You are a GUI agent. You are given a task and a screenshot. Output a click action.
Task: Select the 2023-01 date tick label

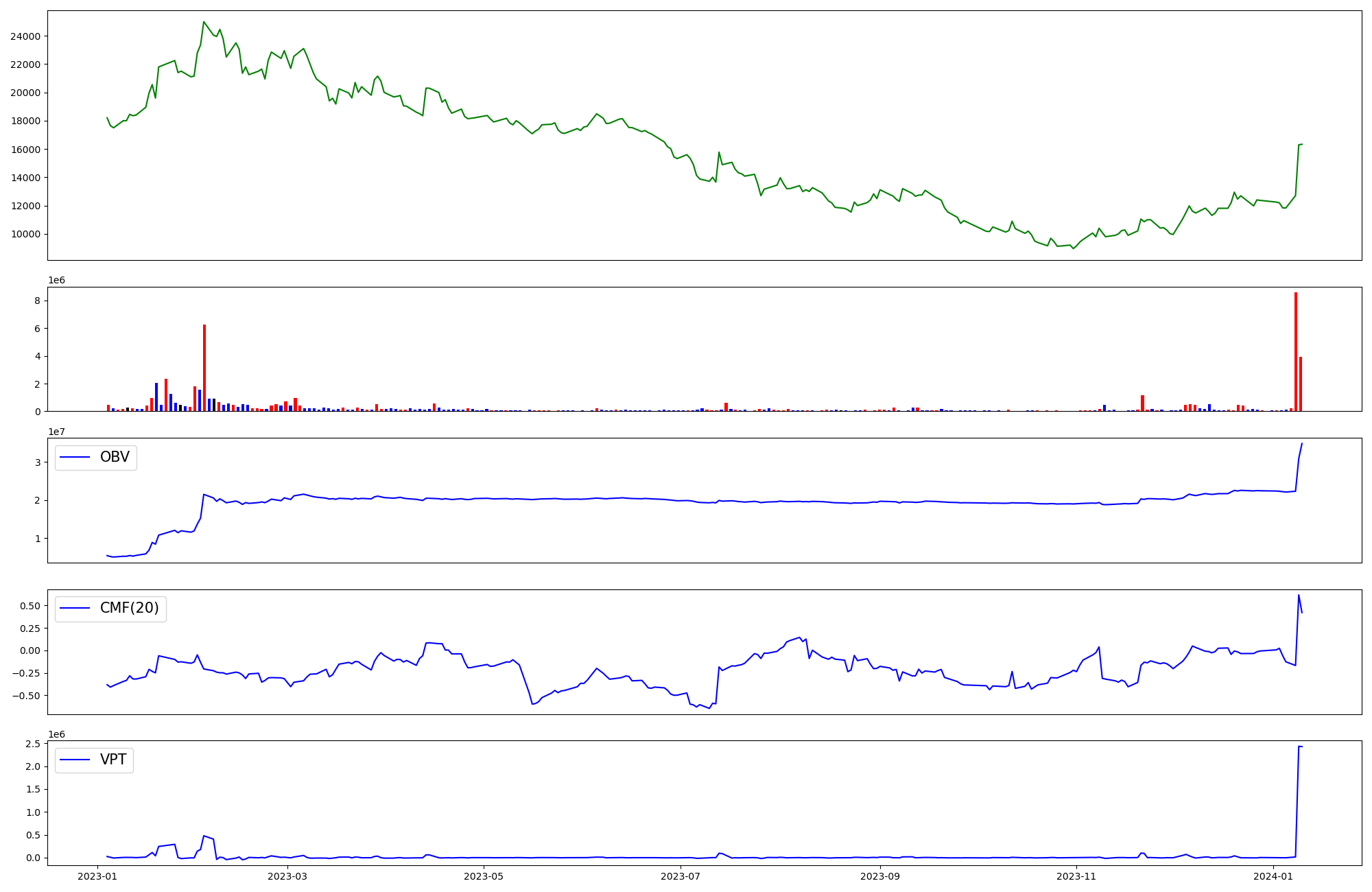[97, 876]
